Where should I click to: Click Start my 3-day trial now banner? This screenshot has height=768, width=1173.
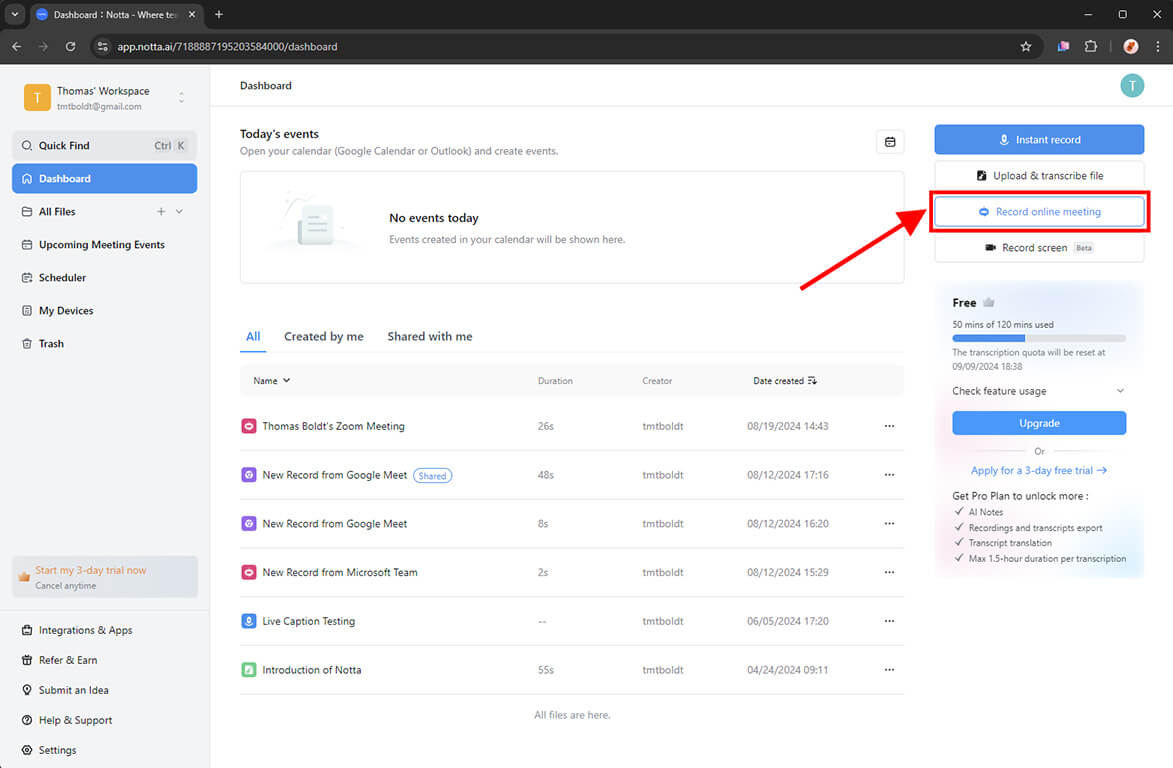[105, 577]
